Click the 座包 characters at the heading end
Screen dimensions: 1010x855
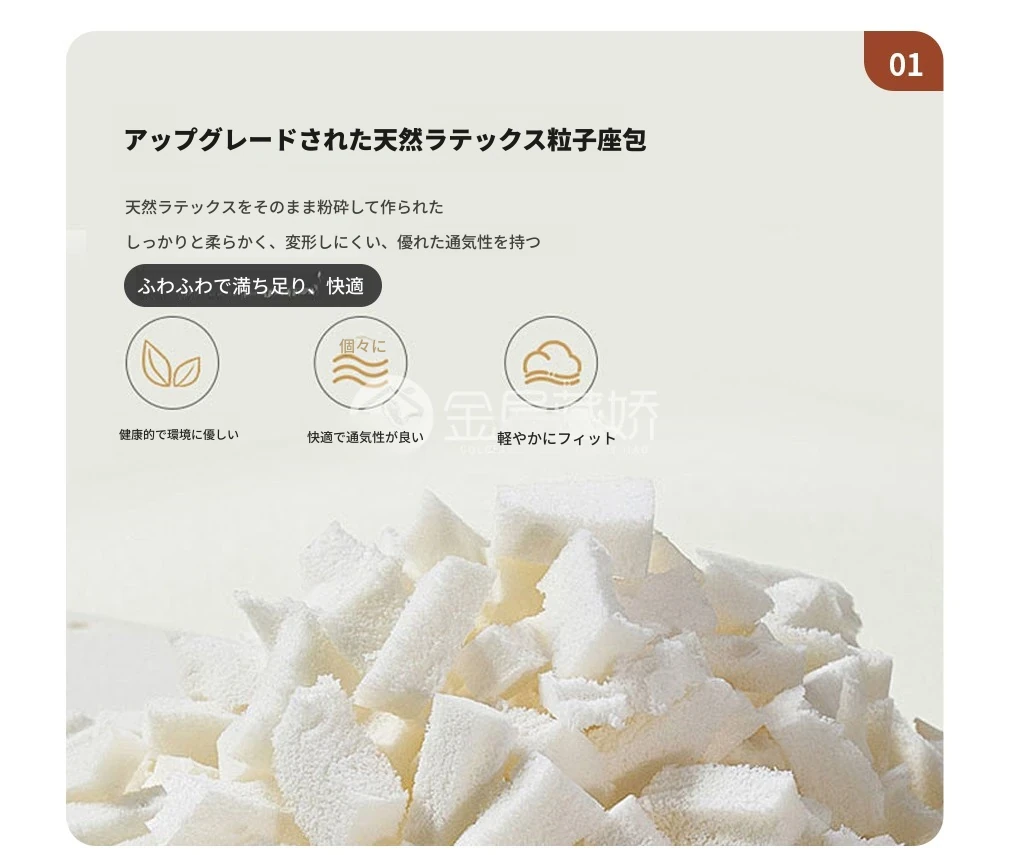622,140
